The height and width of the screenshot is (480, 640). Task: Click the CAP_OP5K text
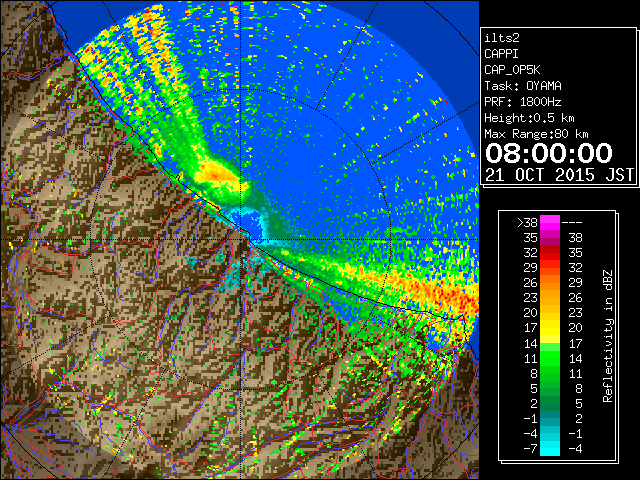[512, 70]
